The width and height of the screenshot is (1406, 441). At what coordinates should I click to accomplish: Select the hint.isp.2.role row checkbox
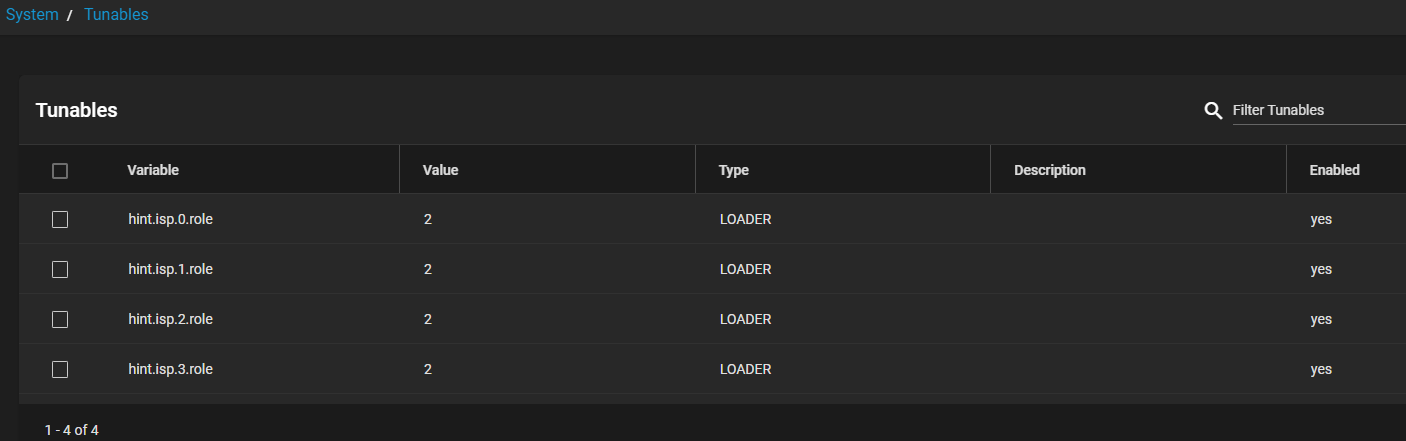(x=60, y=320)
